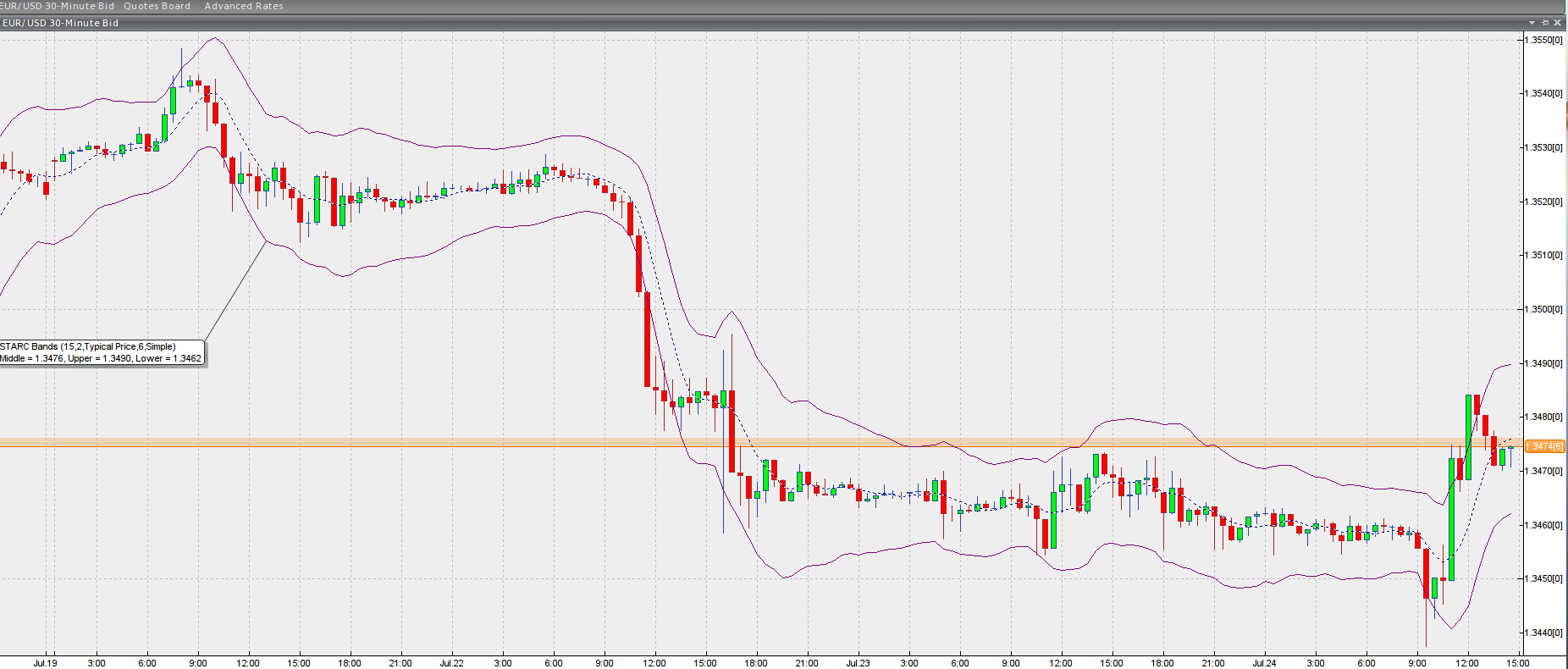Click the Jul.22 date on time axis
1568x669 pixels.
(451, 663)
